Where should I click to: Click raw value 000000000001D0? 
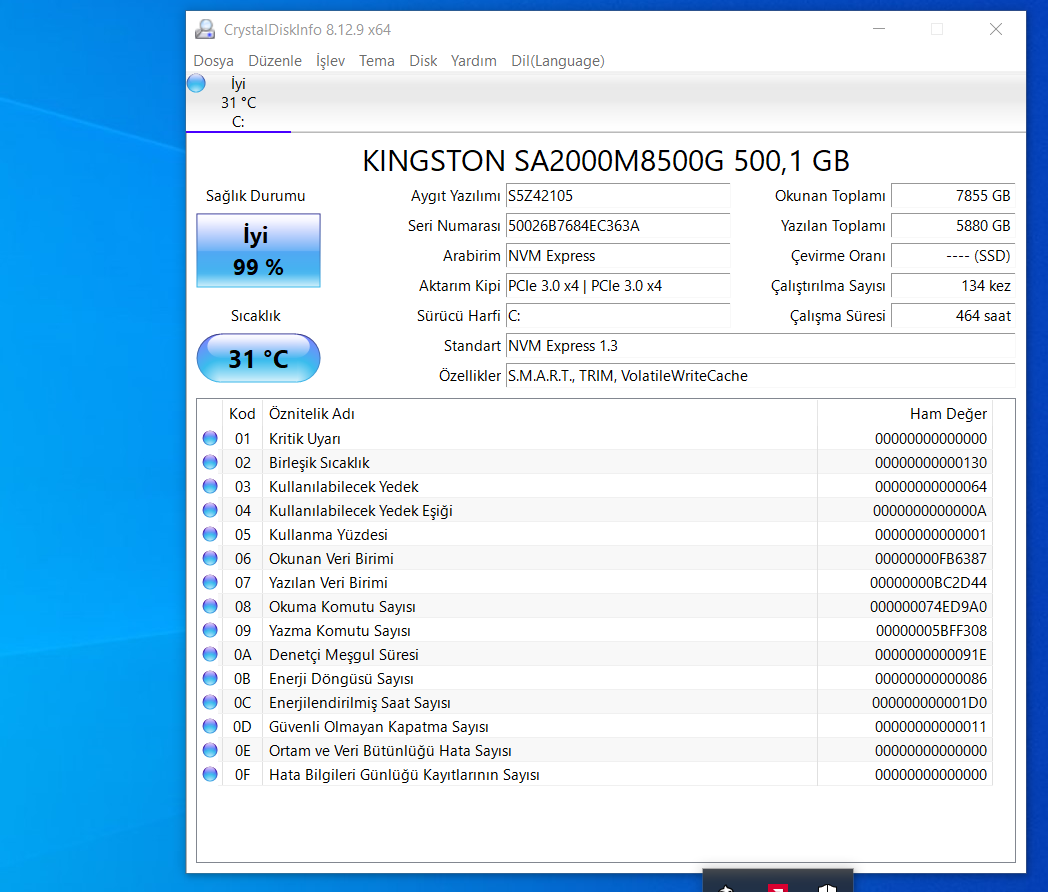coord(929,703)
